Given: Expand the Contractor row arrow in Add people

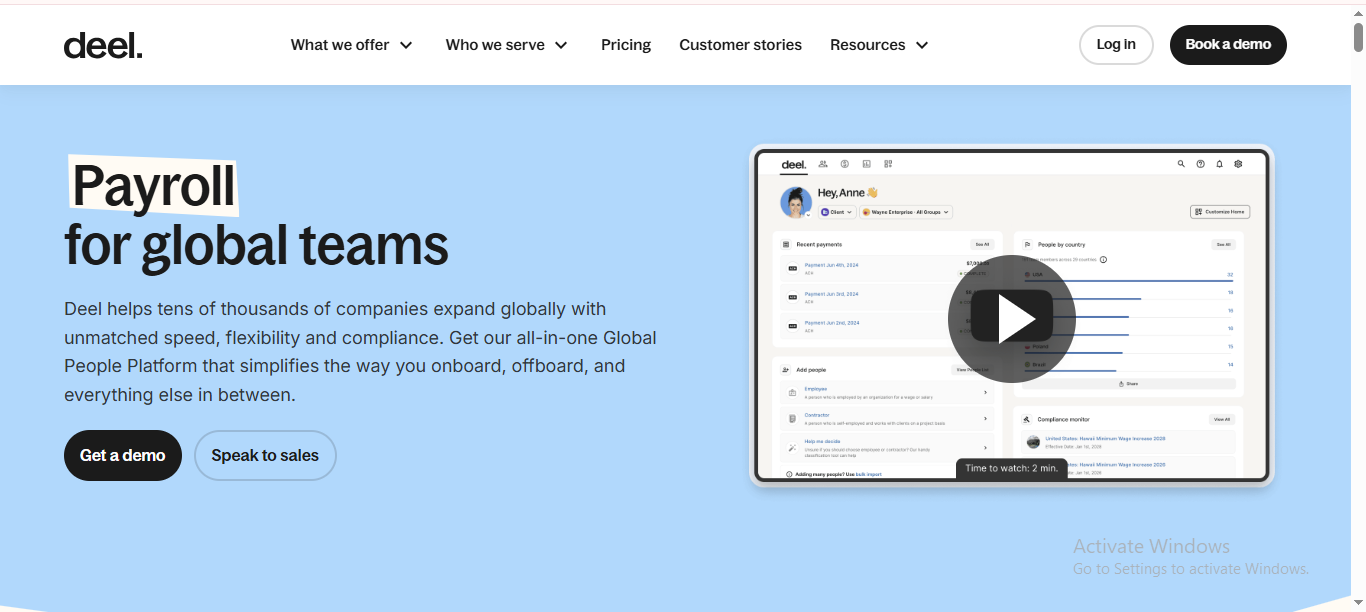Looking at the screenshot, I should click(985, 419).
